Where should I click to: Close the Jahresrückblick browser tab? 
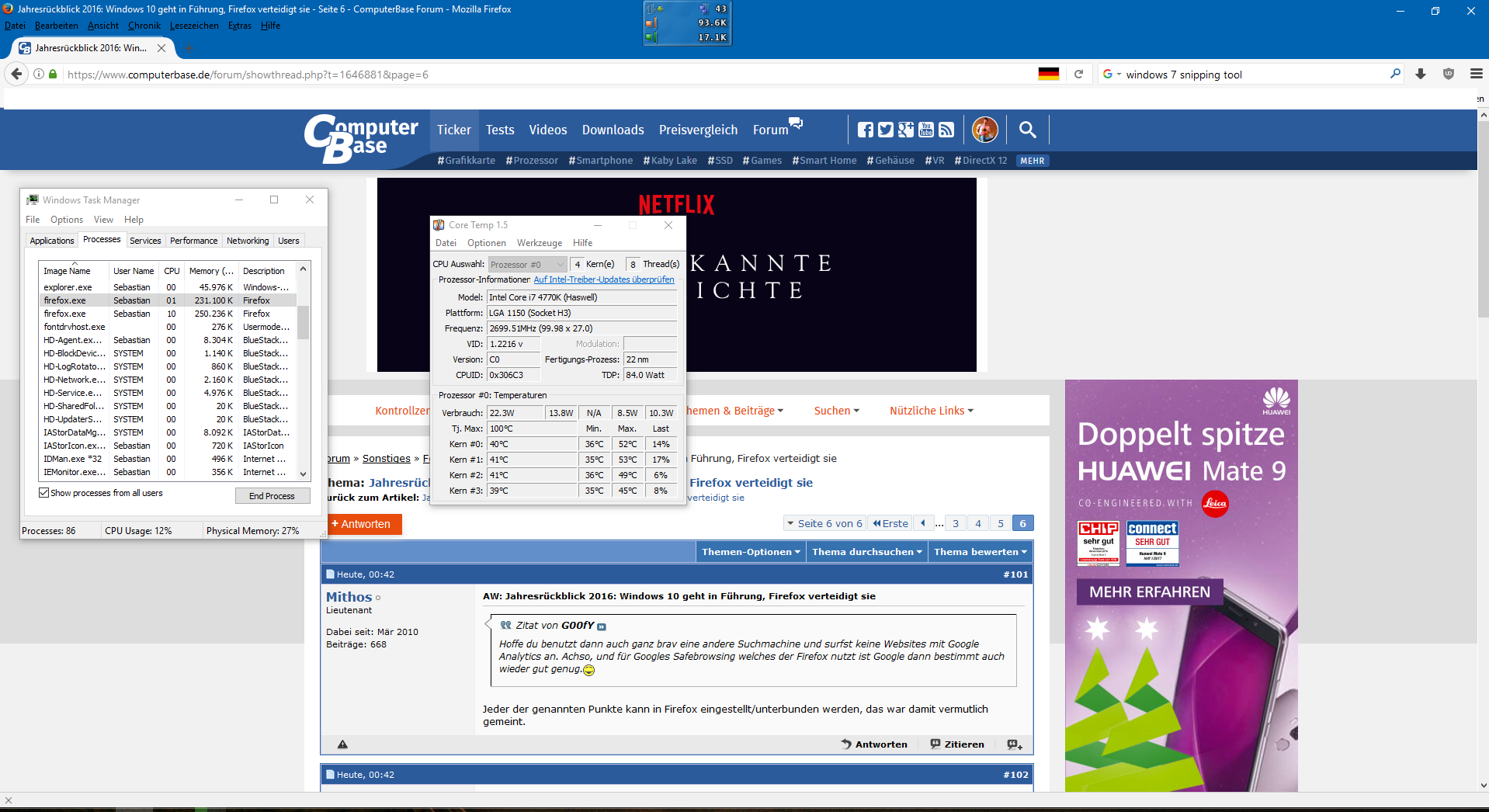(161, 48)
